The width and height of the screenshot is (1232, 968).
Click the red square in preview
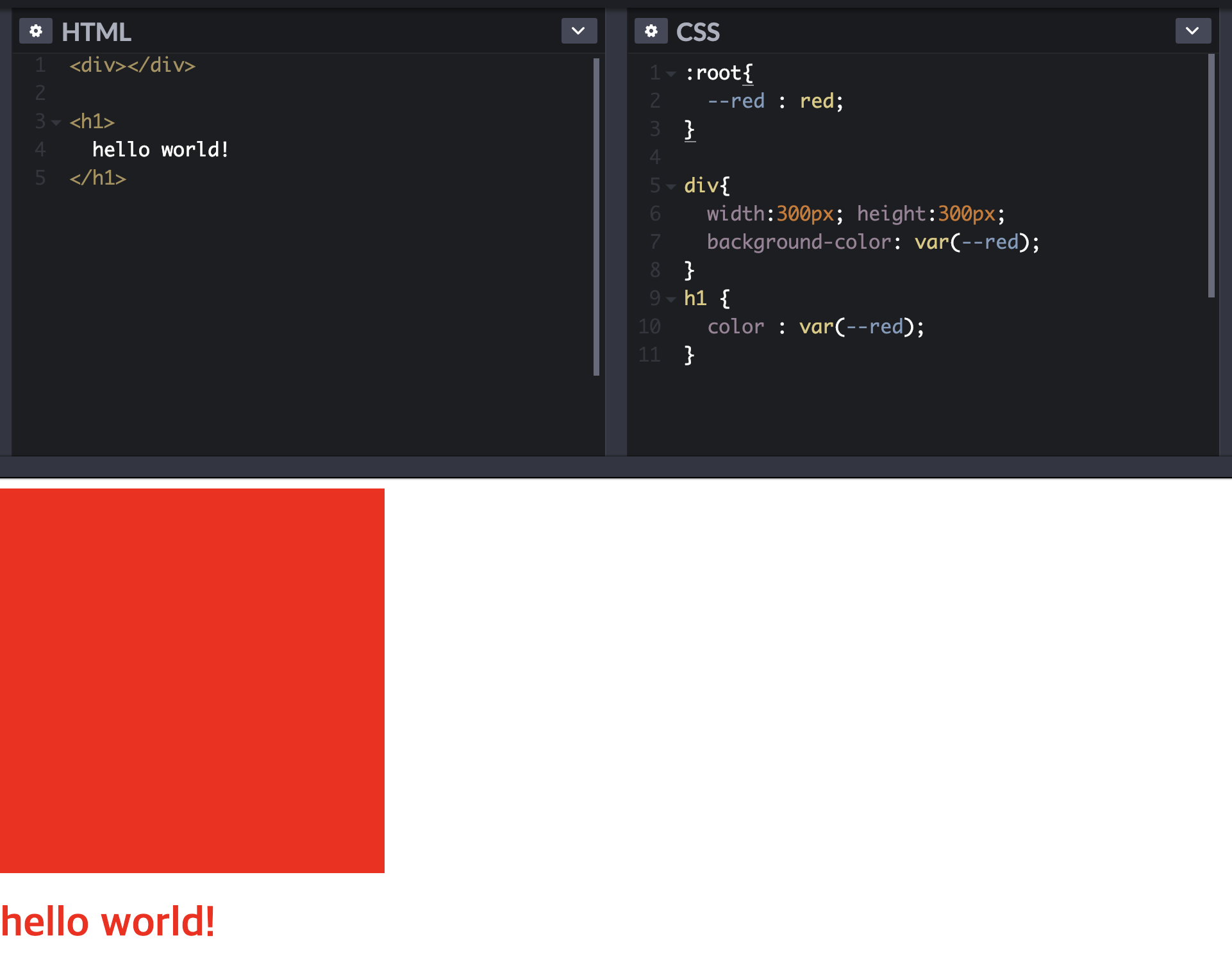[x=192, y=680]
